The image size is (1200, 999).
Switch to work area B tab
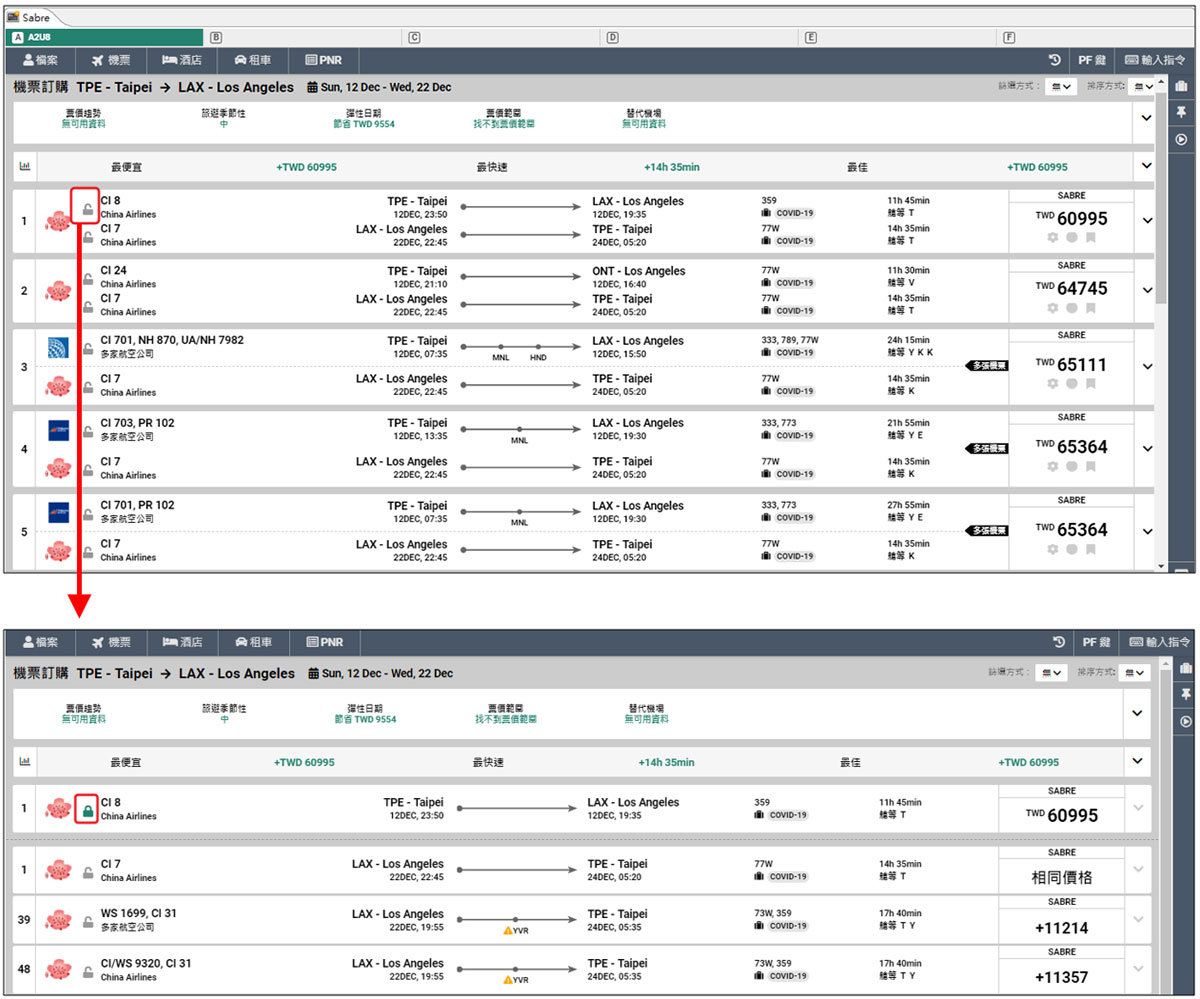pyautogui.click(x=305, y=37)
